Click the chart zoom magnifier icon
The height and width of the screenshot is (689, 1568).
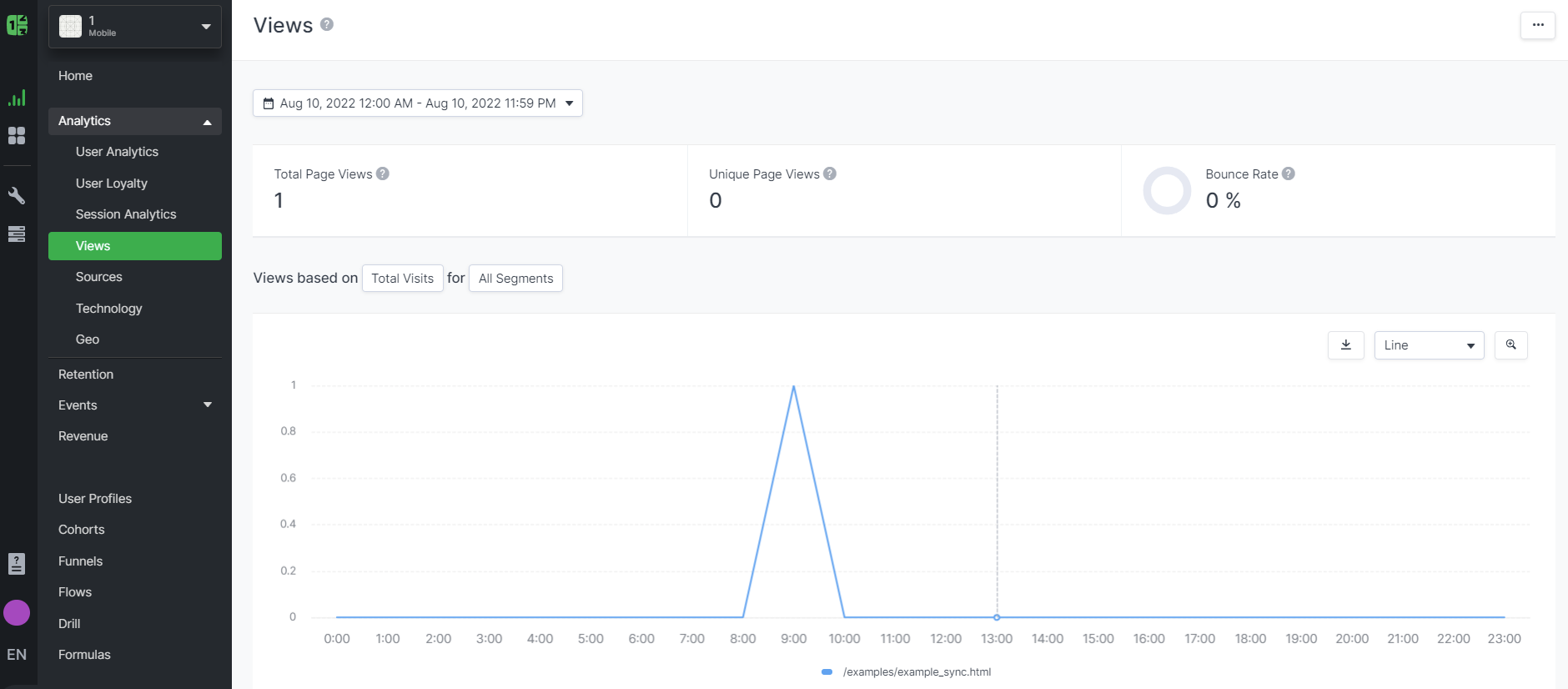(1510, 345)
